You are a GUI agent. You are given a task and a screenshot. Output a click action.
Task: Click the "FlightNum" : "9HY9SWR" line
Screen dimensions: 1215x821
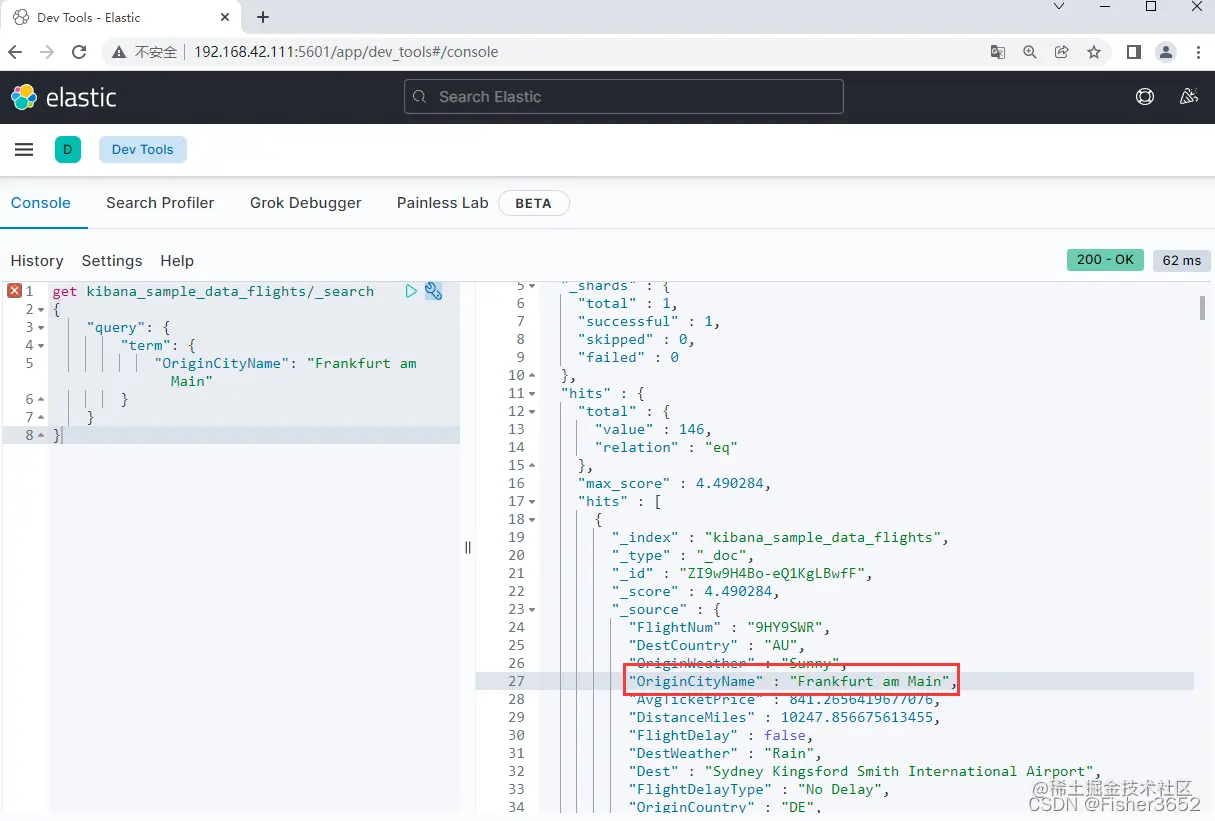coord(730,627)
